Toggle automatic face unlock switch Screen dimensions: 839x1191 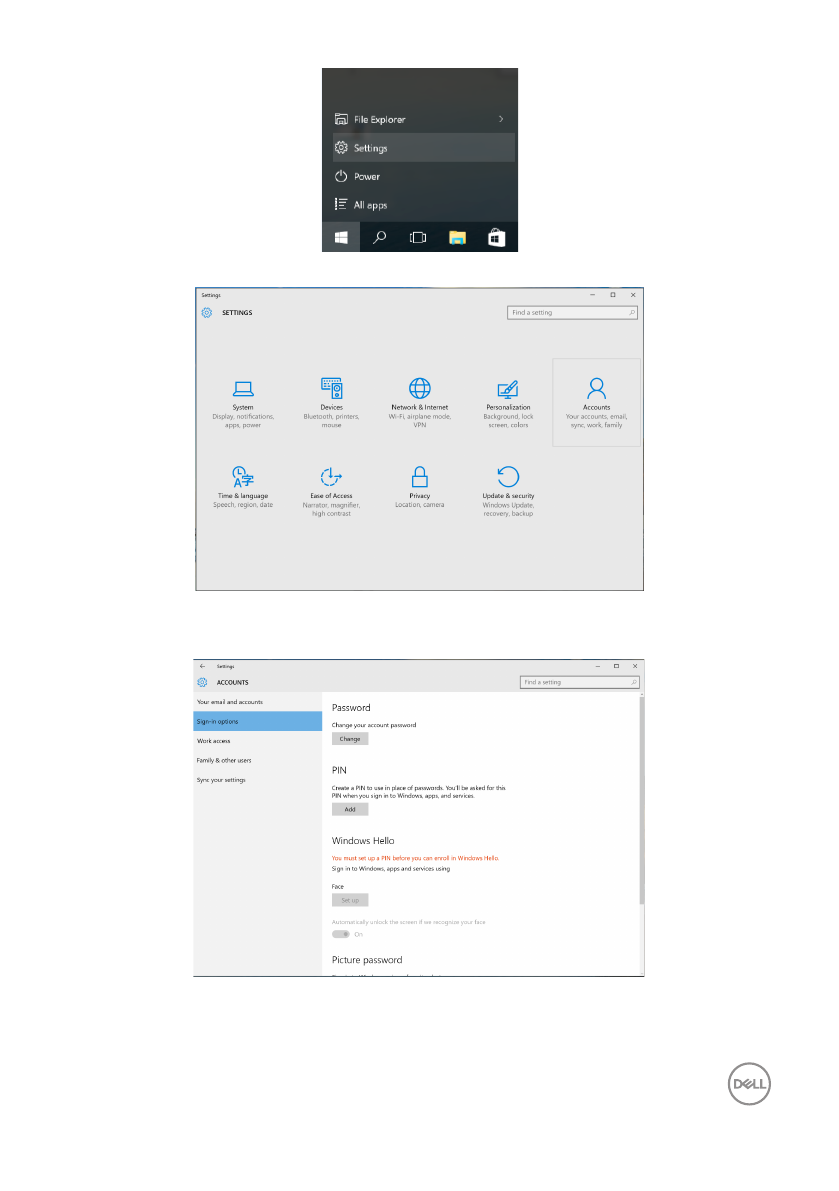pyautogui.click(x=342, y=934)
